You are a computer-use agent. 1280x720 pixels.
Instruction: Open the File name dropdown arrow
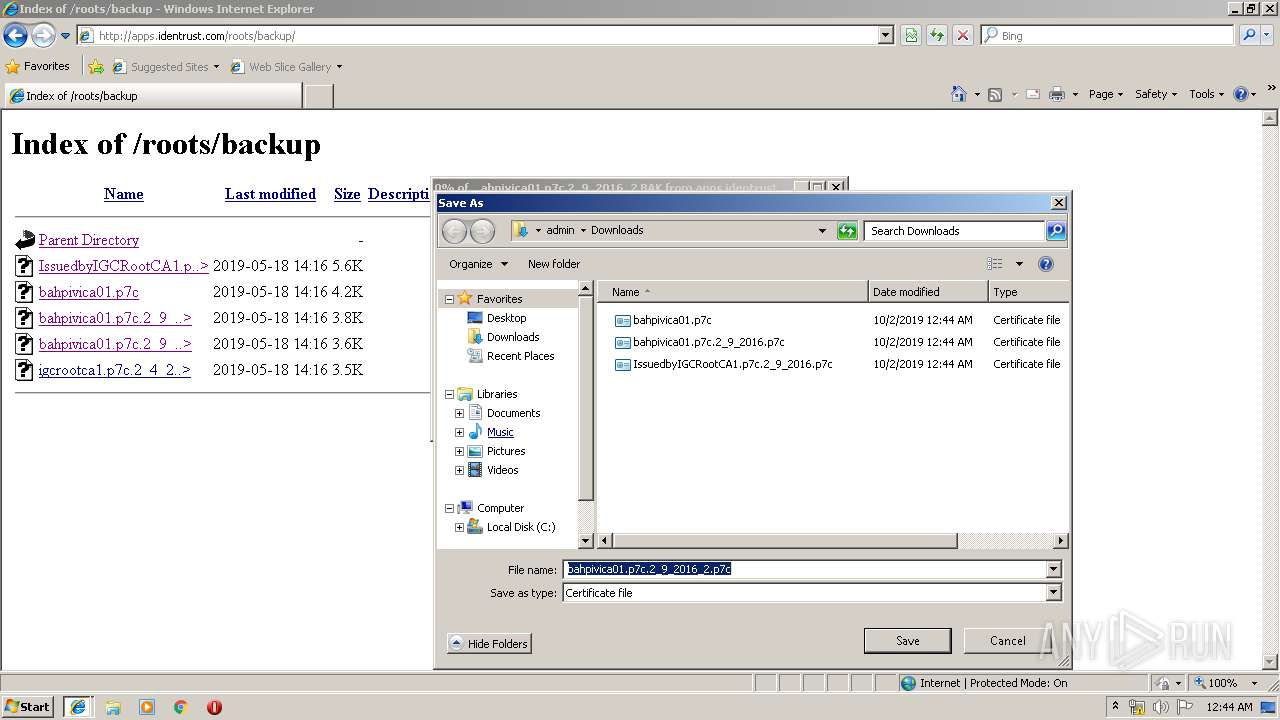tap(1053, 569)
